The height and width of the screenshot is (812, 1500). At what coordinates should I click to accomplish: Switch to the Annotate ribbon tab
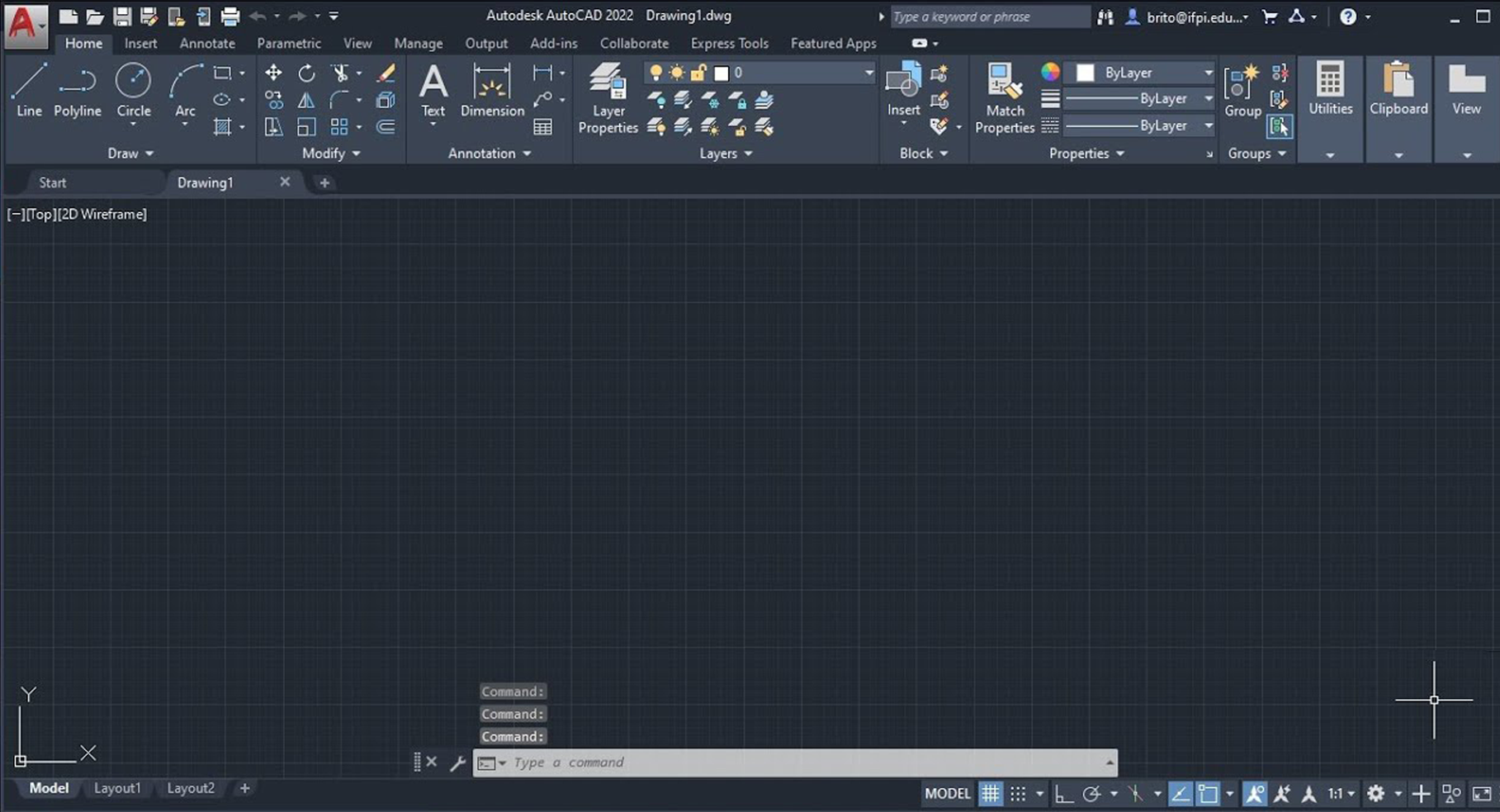click(x=207, y=43)
